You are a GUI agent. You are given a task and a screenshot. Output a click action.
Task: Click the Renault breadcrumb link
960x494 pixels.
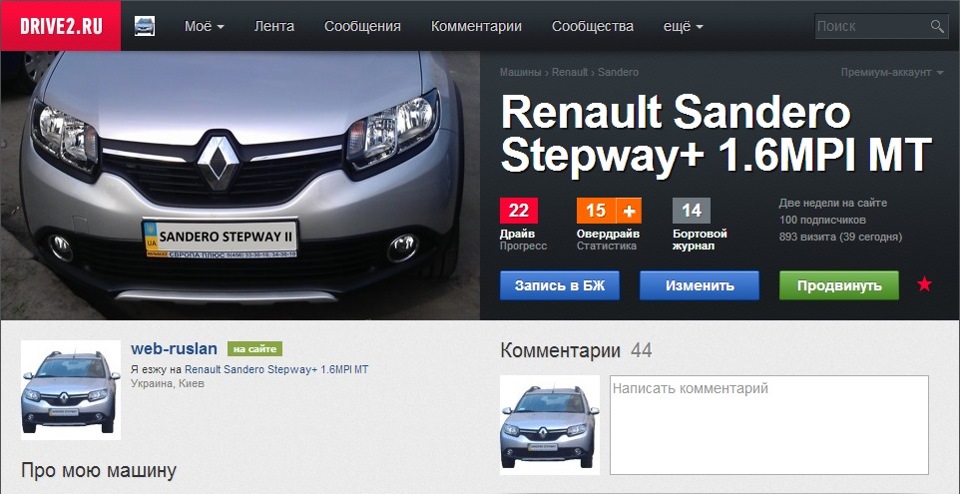coord(569,72)
